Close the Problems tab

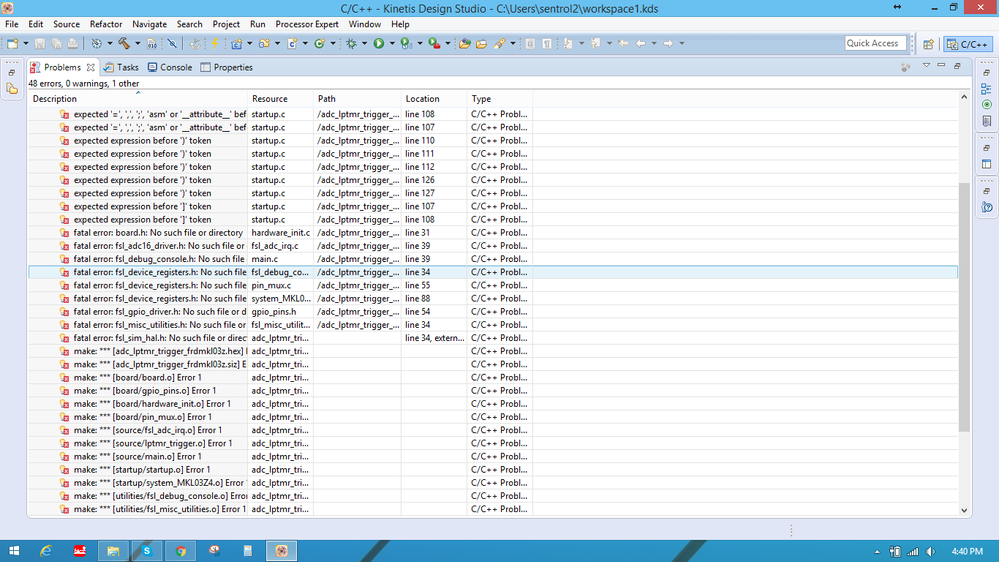[90, 68]
